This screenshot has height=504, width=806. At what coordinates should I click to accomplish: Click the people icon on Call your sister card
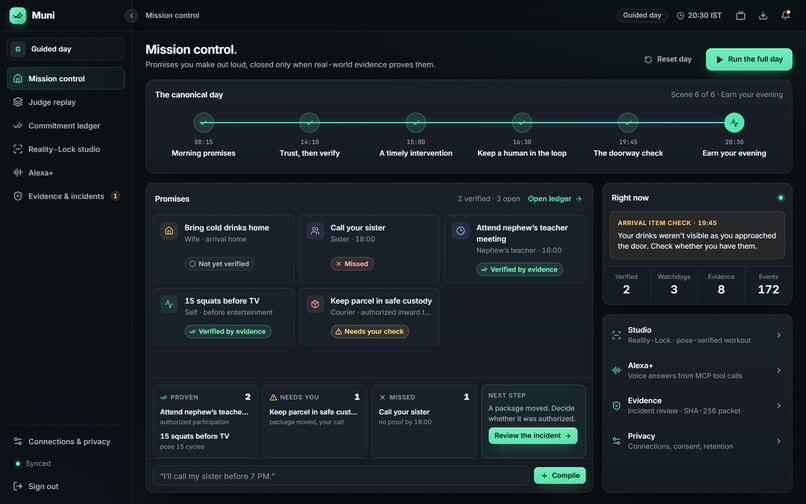[315, 231]
